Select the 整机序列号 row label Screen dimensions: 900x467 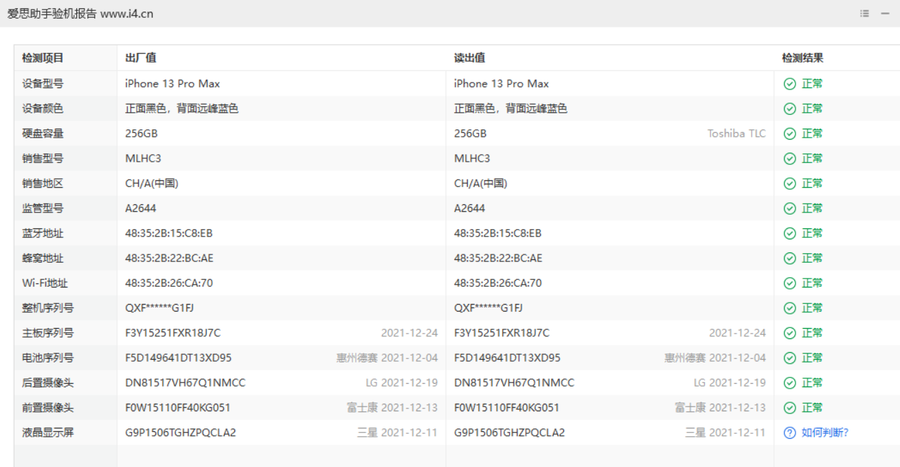[x=48, y=308]
